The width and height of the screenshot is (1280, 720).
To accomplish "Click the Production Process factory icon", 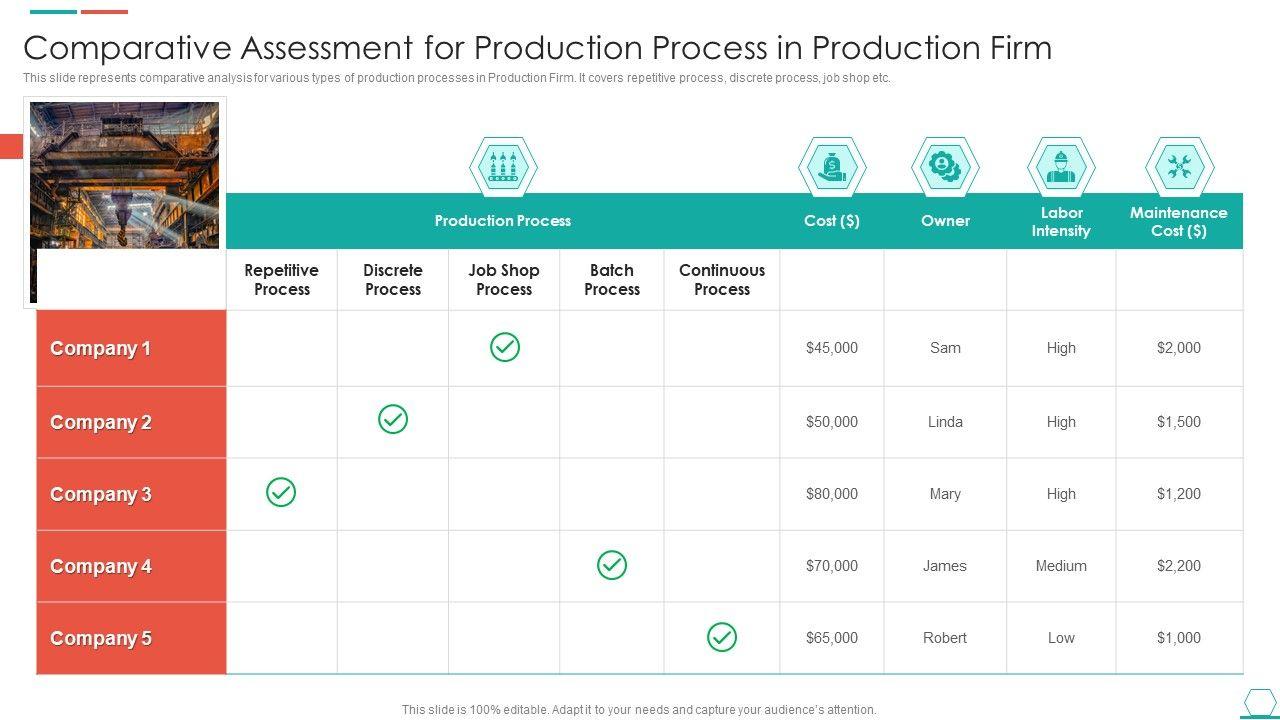I will 503,166.
